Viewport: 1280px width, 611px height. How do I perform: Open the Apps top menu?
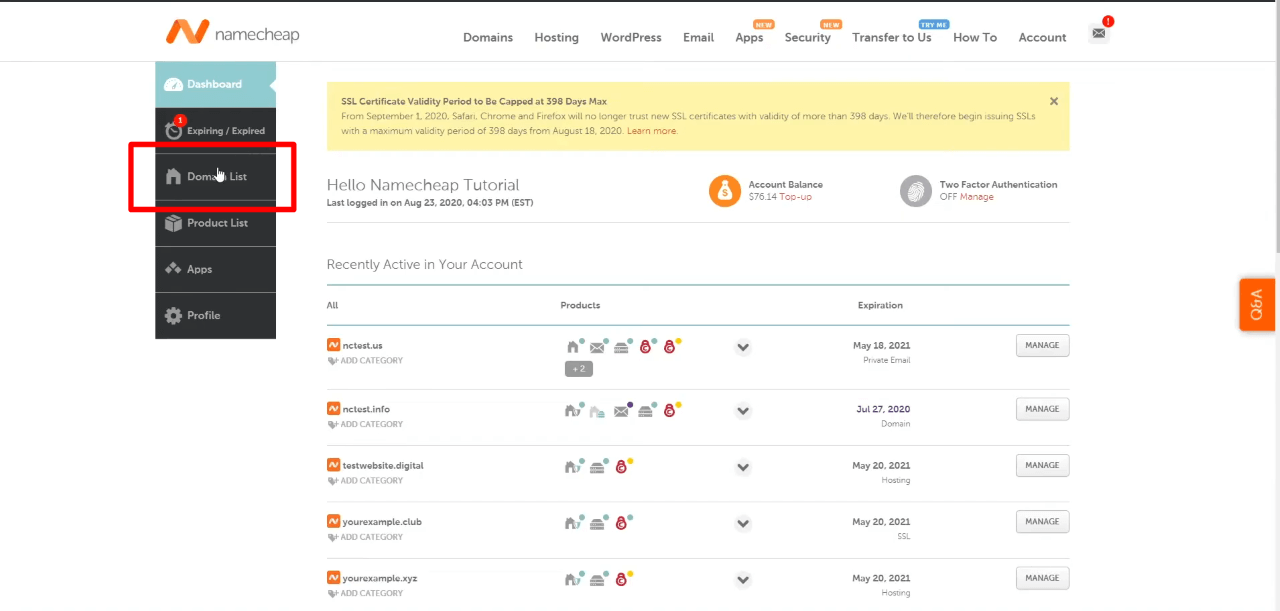749,37
